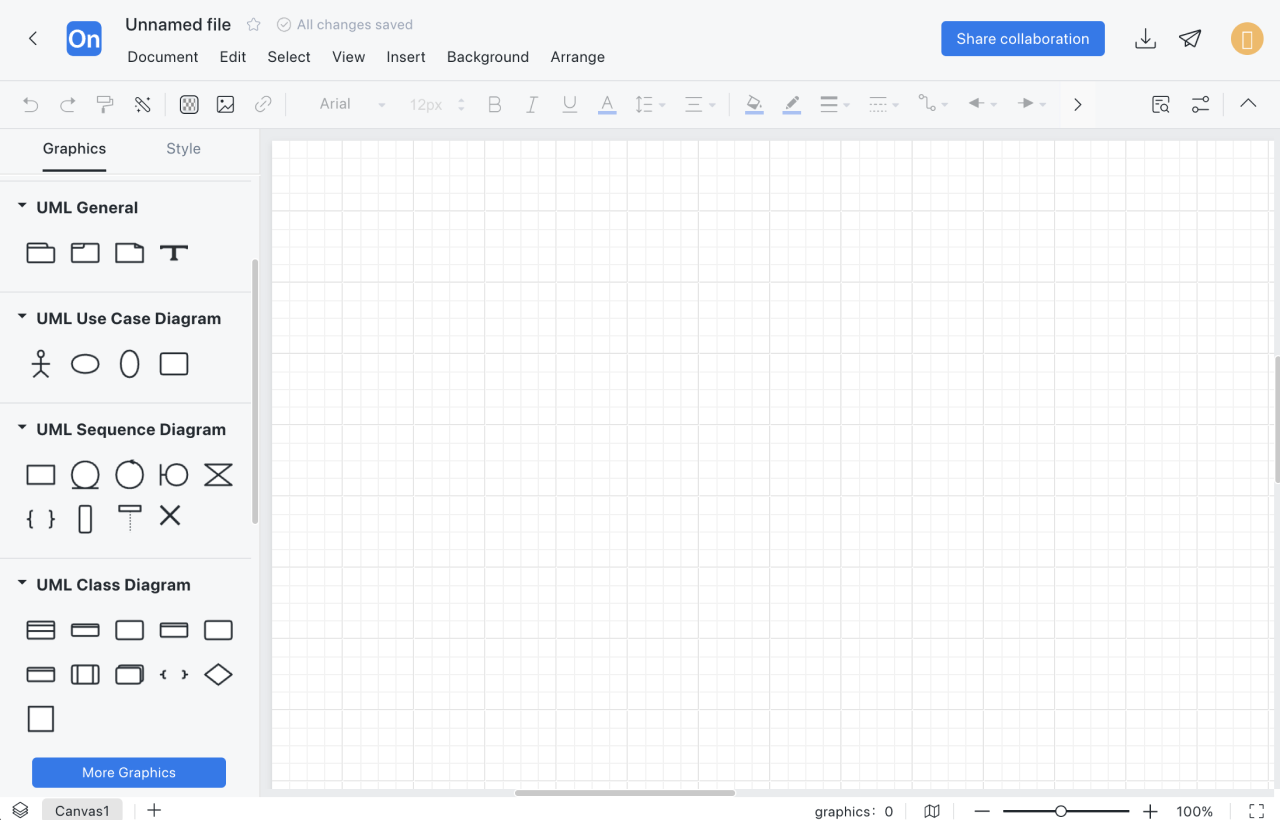1280x820 pixels.
Task: Open the layers icon in bottom bar
Action: [20, 810]
